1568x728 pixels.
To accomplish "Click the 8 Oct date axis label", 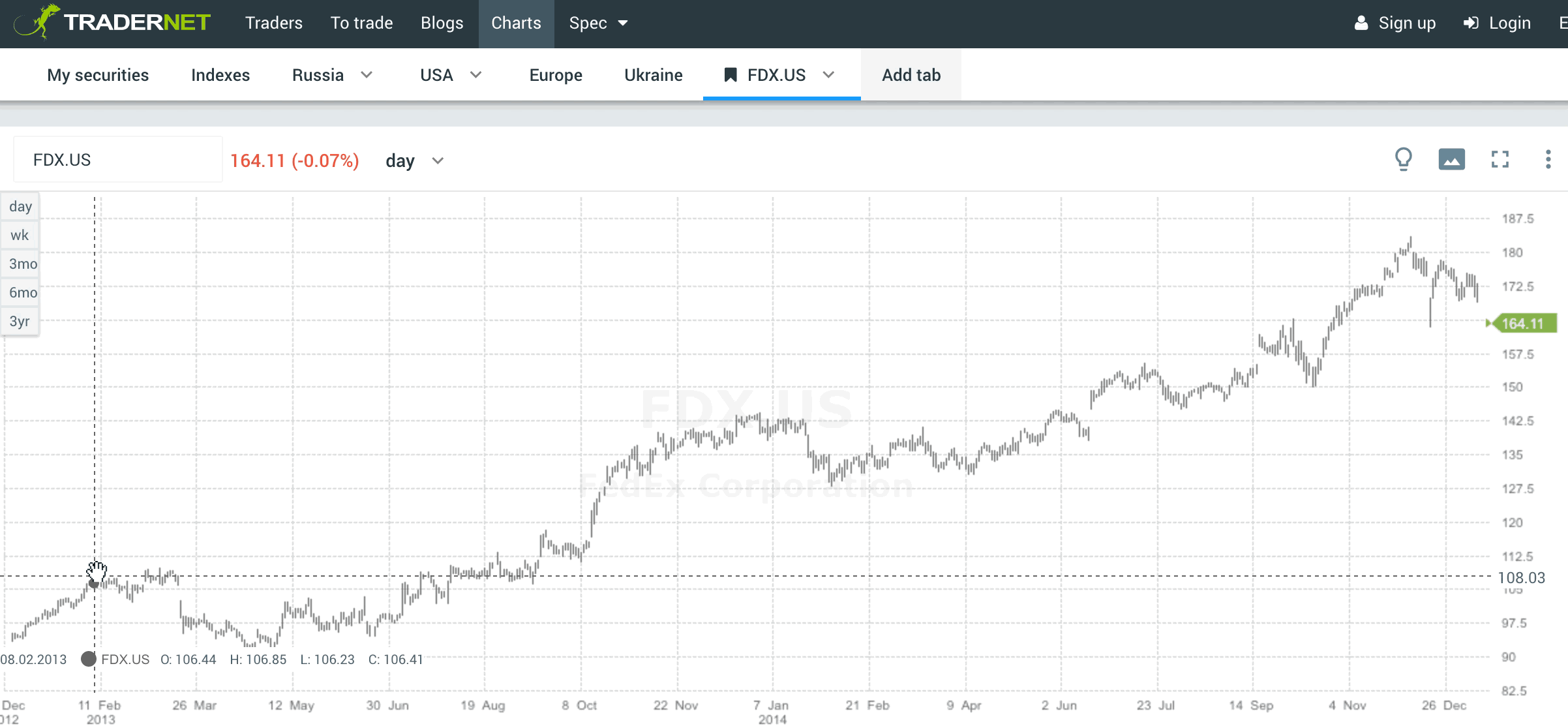I will [579, 705].
